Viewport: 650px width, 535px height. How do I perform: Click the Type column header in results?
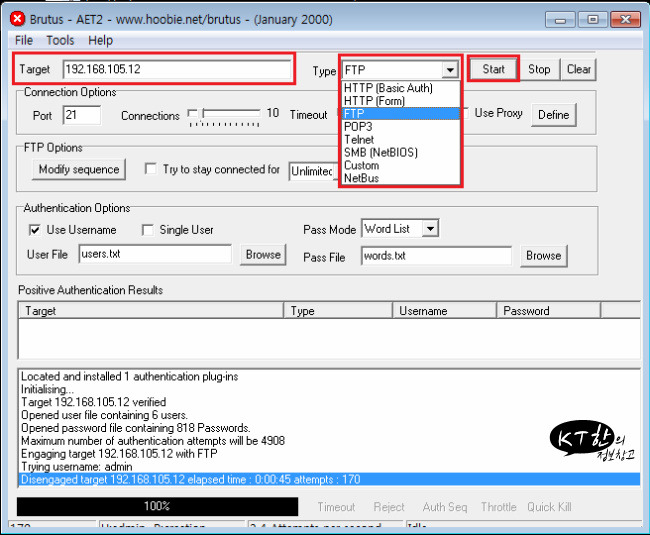click(x=338, y=310)
